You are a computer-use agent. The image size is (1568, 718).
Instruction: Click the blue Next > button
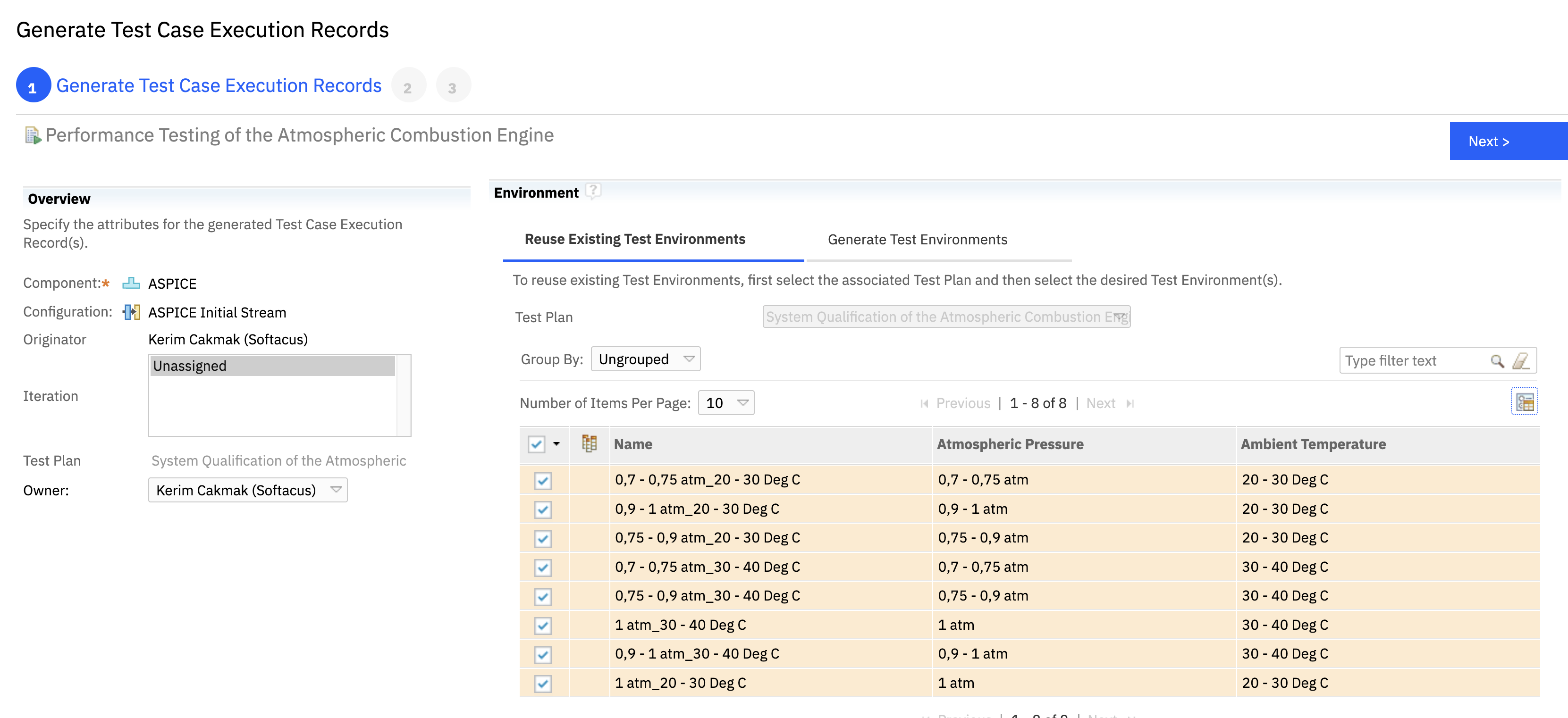1509,141
